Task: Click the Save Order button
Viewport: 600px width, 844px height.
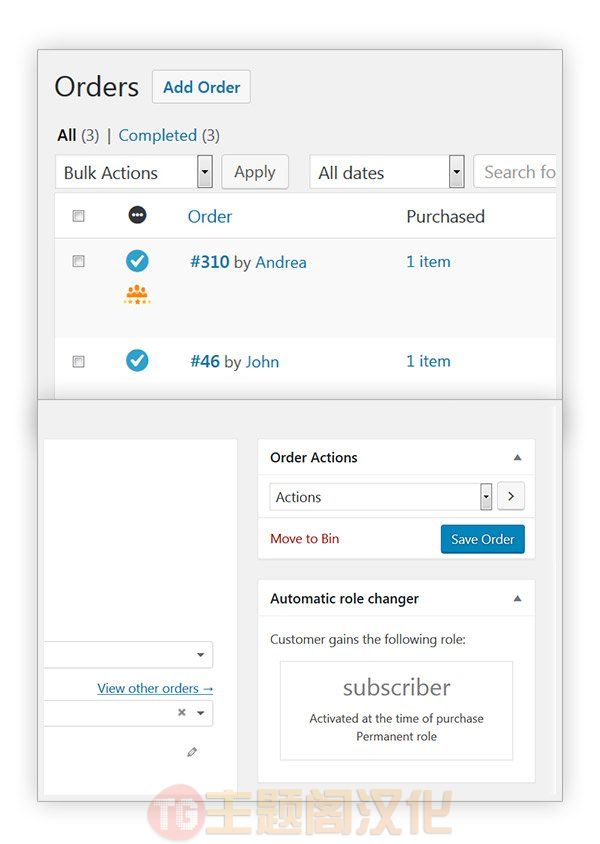Action: [483, 539]
